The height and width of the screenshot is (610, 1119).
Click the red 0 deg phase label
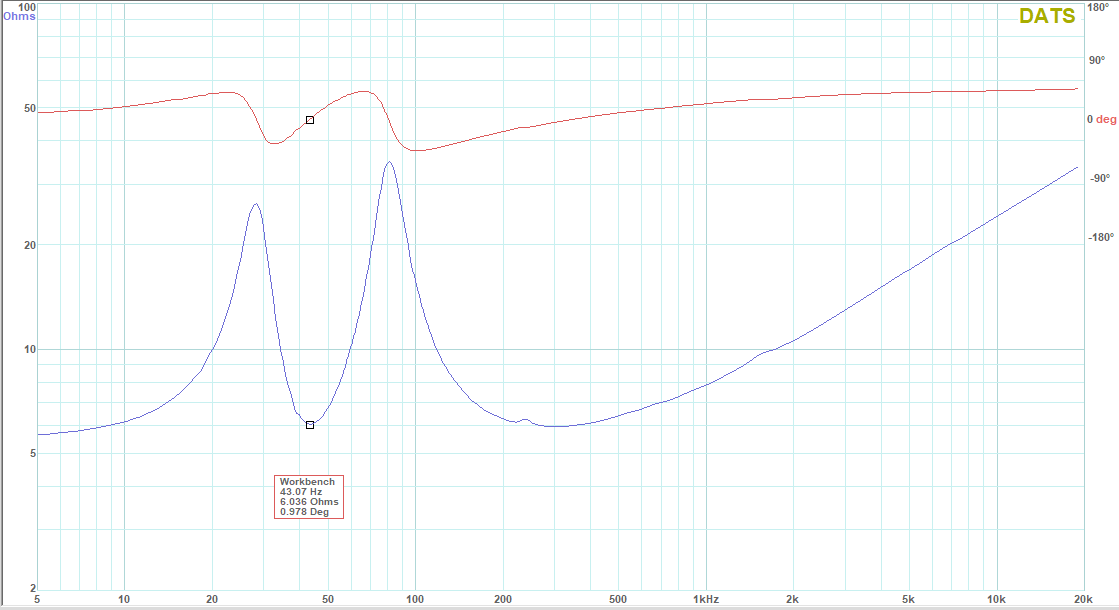1101,119
